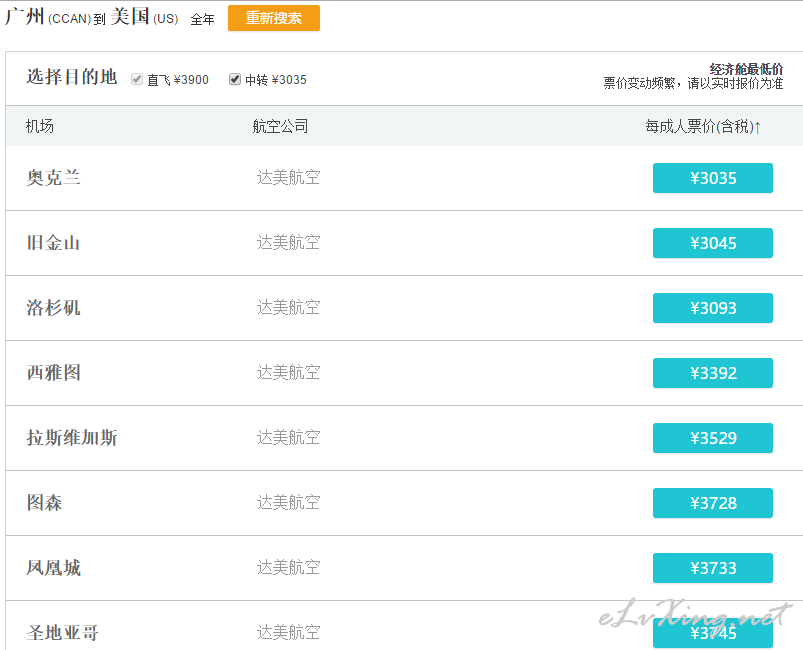Uncheck the 中转 ¥3035 checkbox
The height and width of the screenshot is (650, 803).
[x=235, y=79]
